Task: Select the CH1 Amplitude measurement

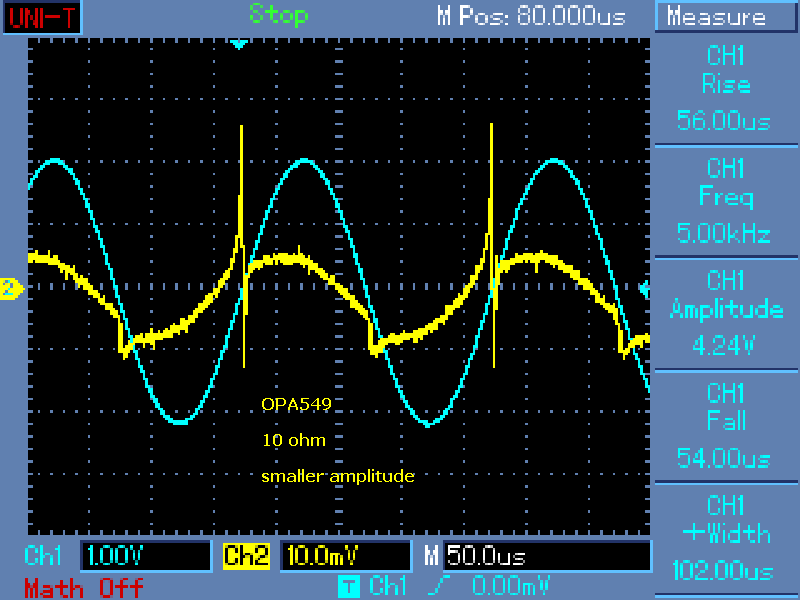Action: 726,314
